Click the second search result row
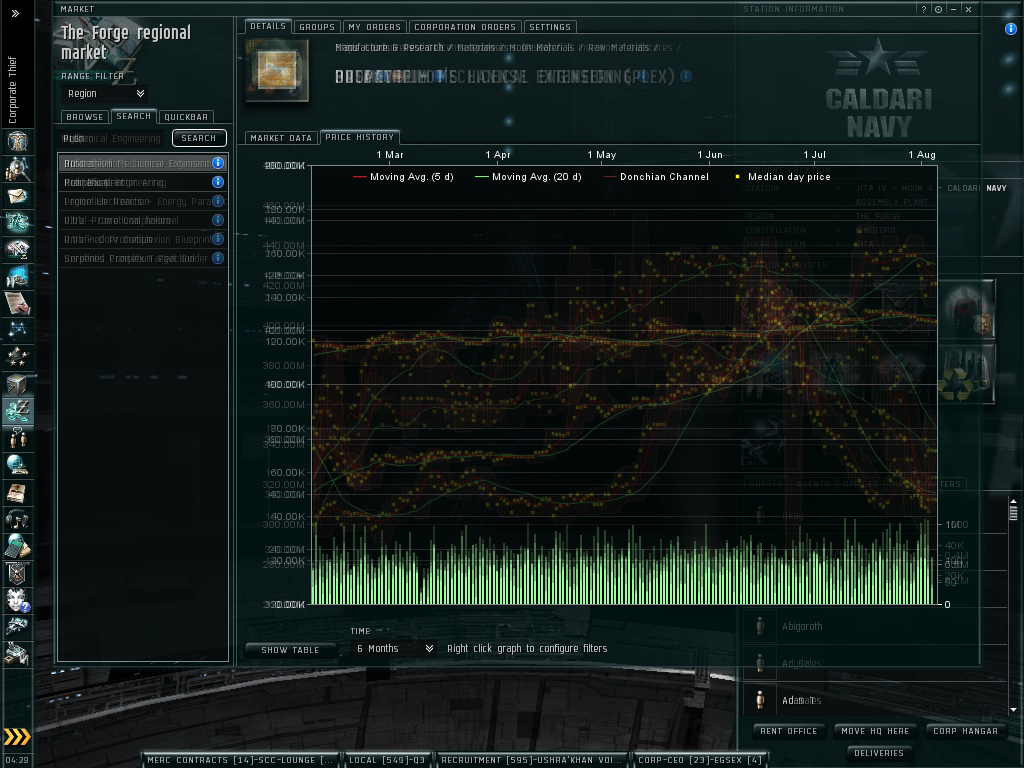 click(142, 182)
